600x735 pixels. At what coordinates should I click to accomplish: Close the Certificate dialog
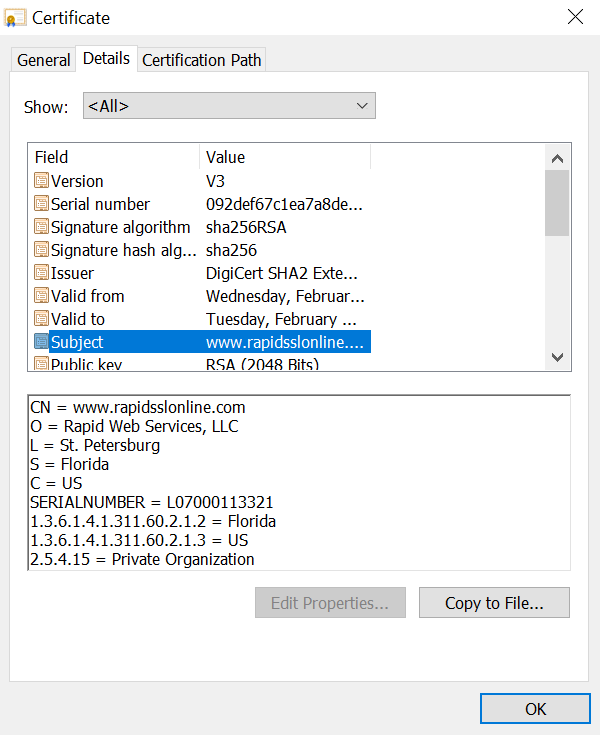(575, 17)
